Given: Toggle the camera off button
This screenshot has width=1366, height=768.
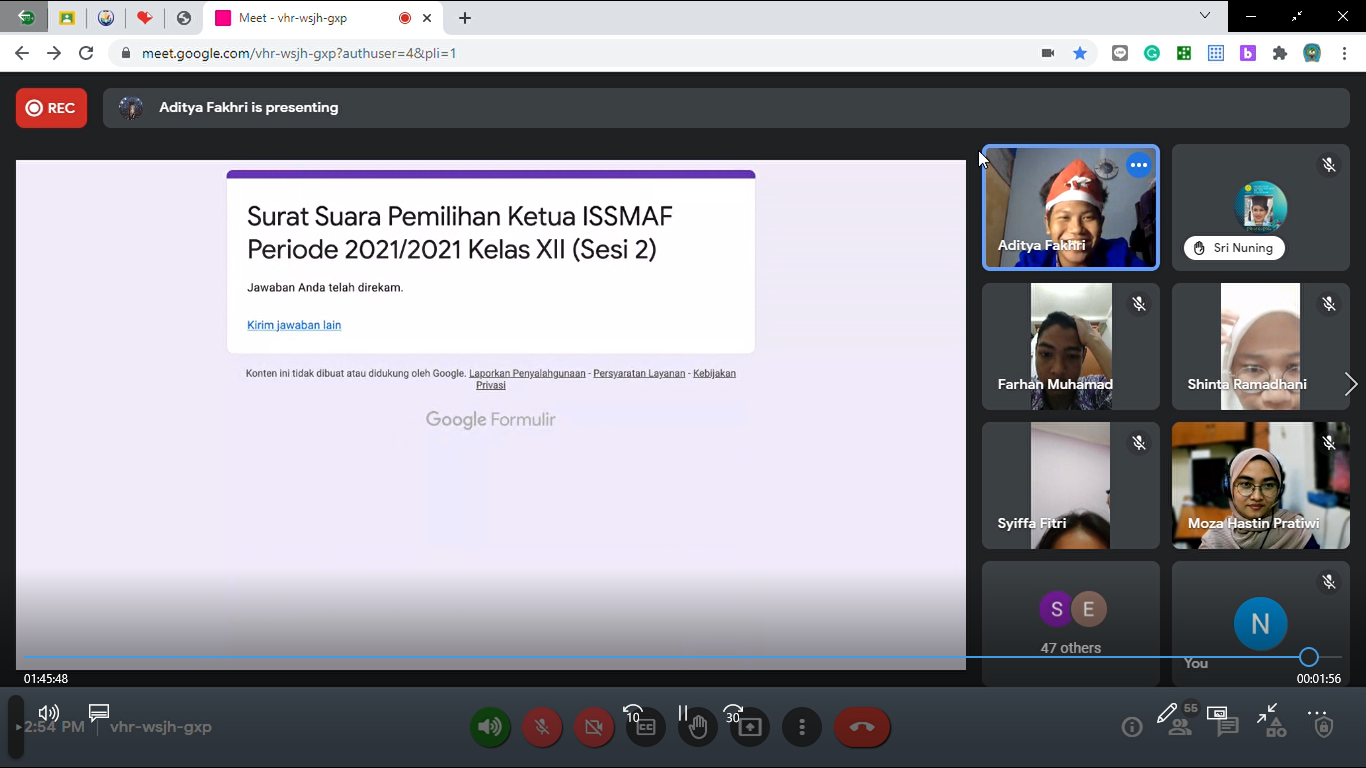Looking at the screenshot, I should coord(594,727).
